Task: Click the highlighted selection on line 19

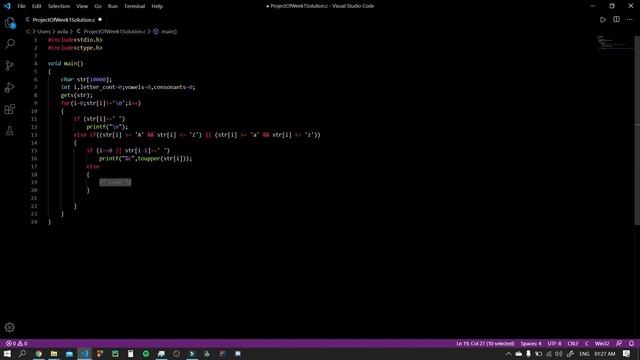Action: pos(115,182)
